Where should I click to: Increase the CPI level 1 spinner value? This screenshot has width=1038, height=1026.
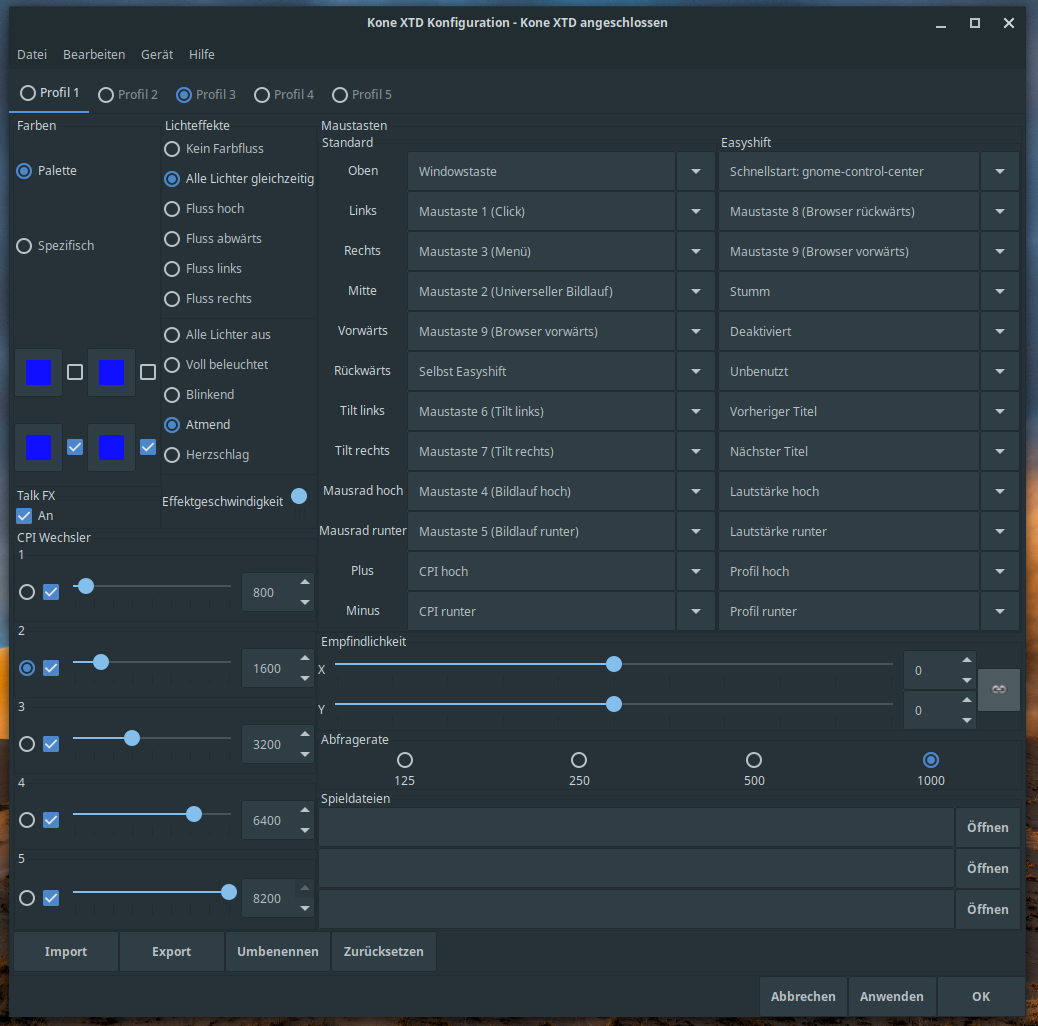305,582
